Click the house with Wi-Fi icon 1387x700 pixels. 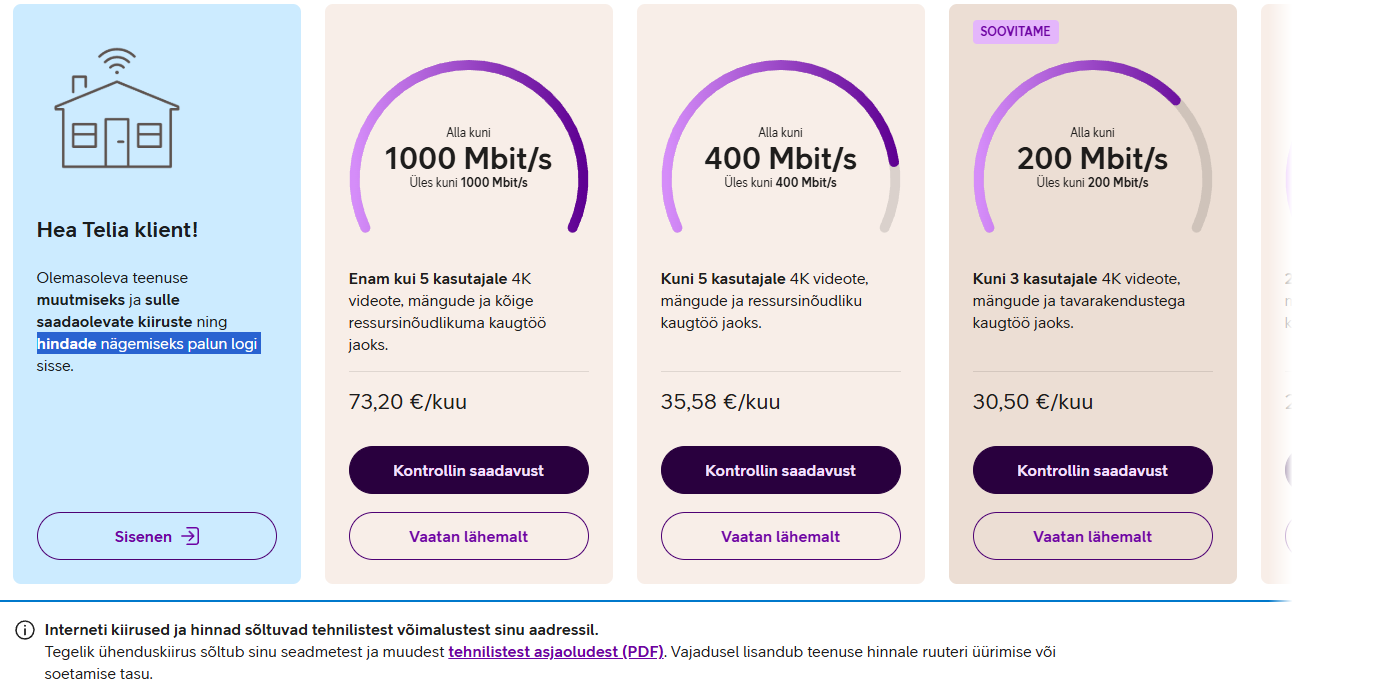point(117,108)
